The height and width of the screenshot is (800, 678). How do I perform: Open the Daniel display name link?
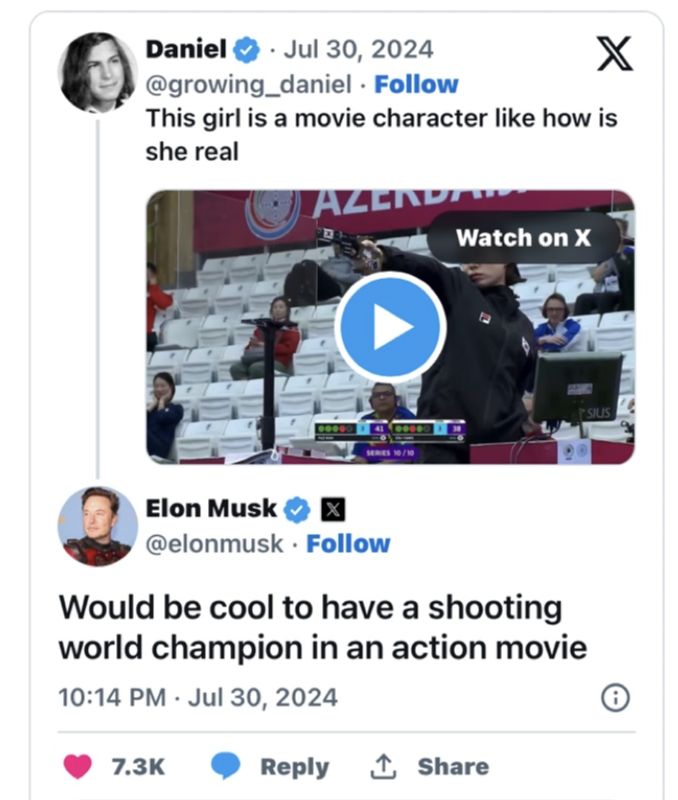click(186, 48)
